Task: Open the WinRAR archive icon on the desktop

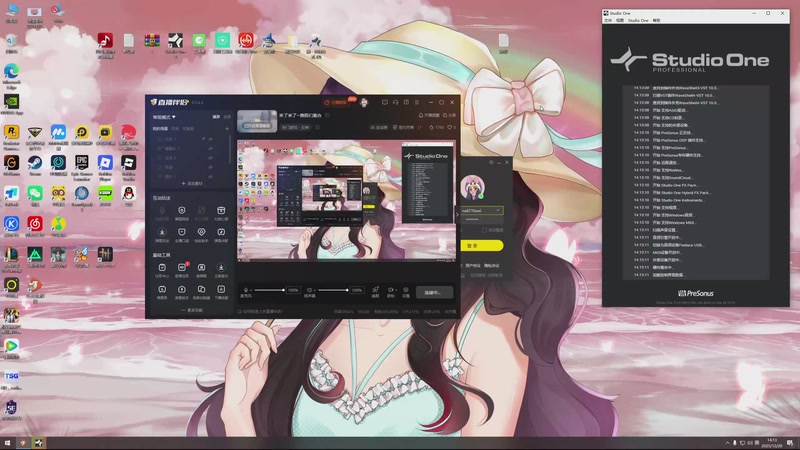Action: (x=152, y=40)
